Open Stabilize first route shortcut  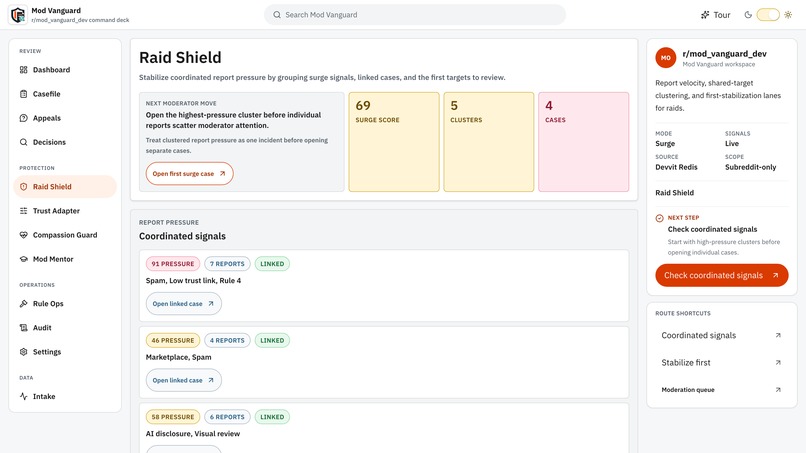click(722, 363)
